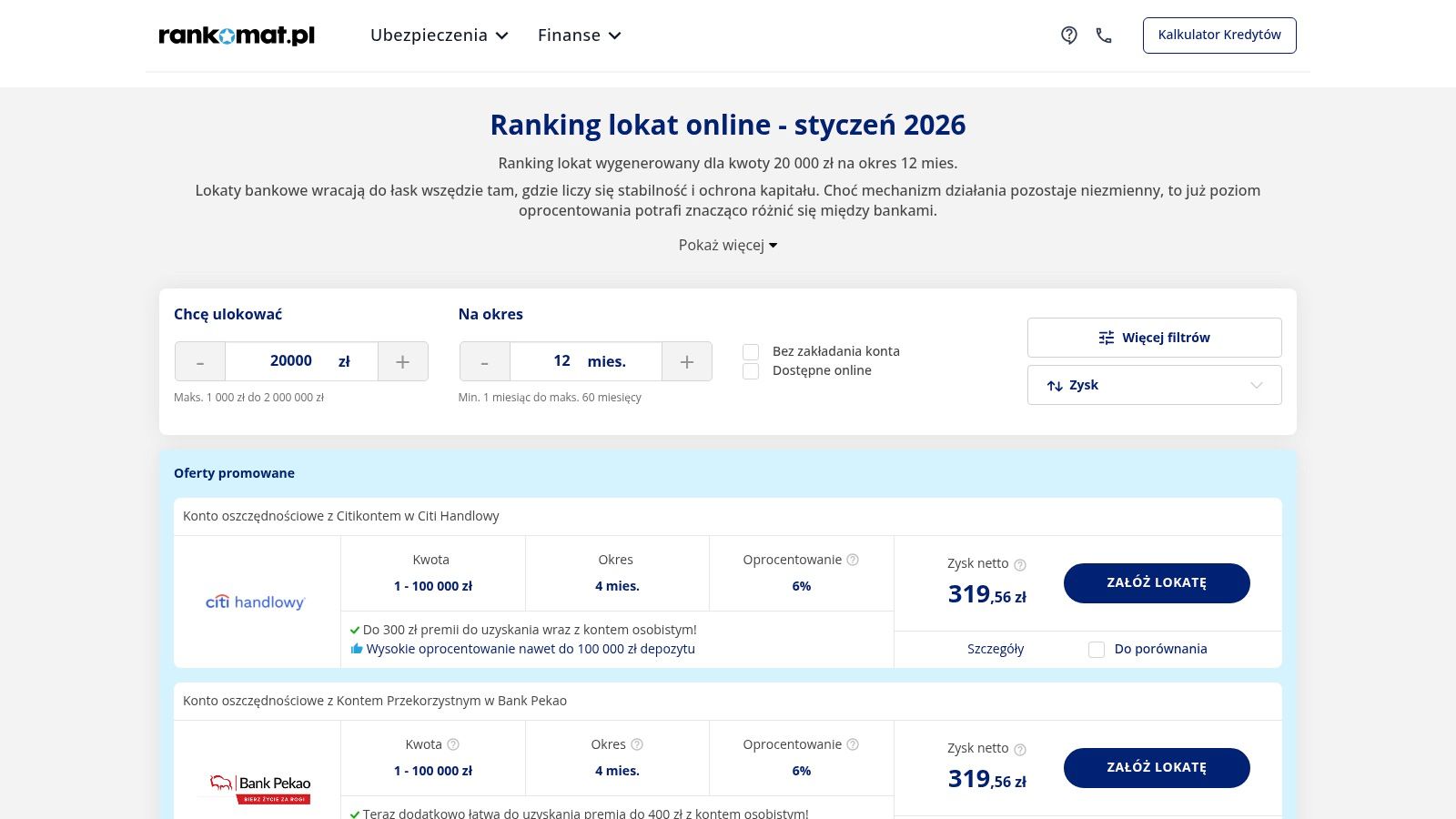Click the 20000 zł amount input field
This screenshot has height=819, width=1456.
(301, 361)
